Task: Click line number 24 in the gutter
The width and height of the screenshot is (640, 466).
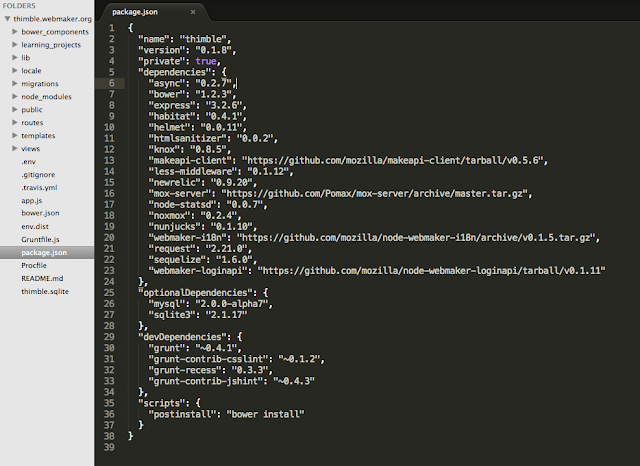Action: 109,282
